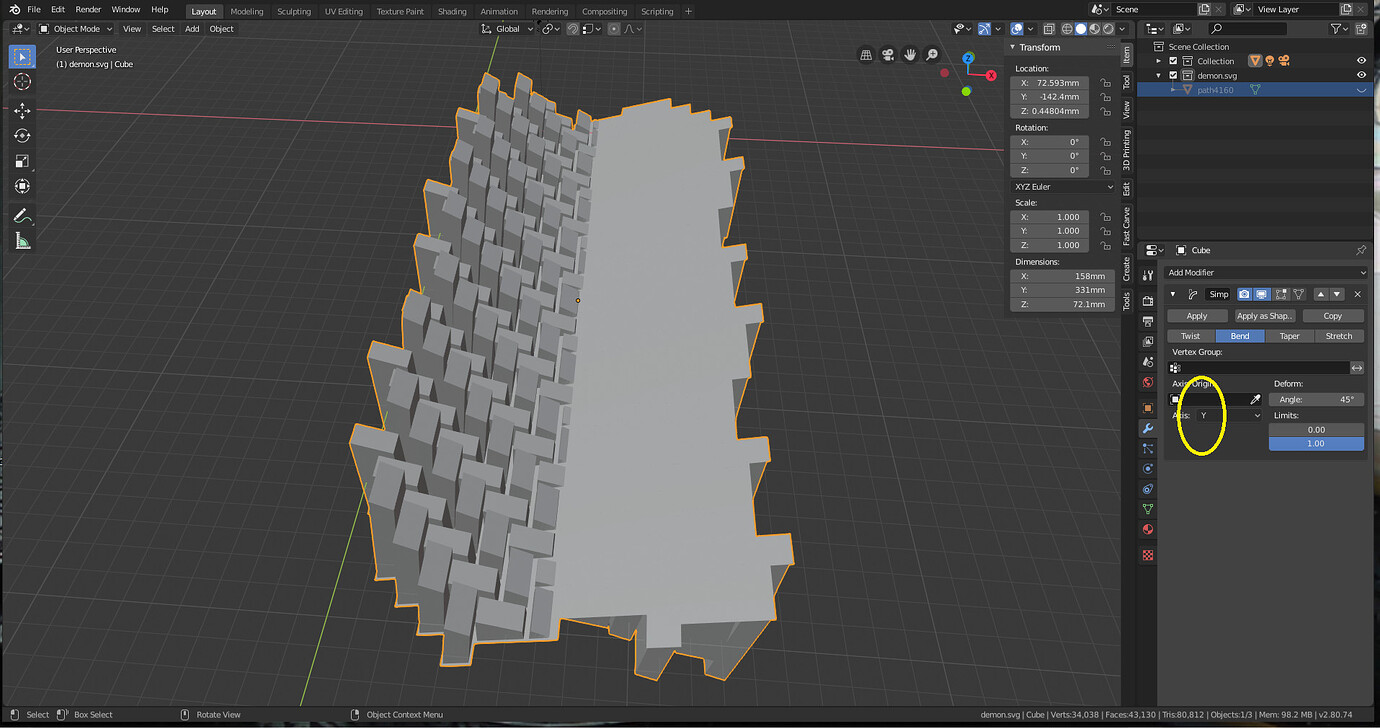The width and height of the screenshot is (1380, 728).
Task: Open the Render menu
Action: coord(88,9)
